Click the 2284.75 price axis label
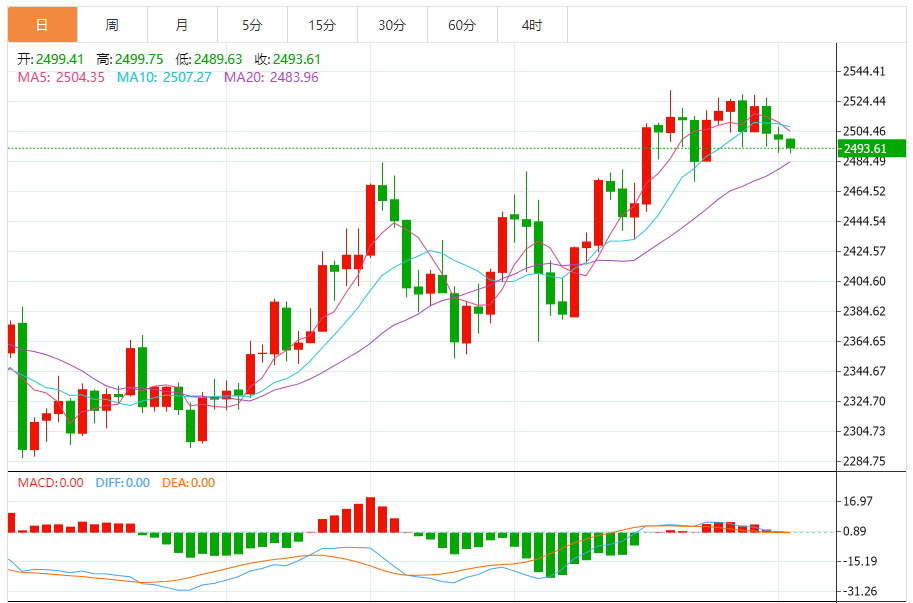This screenshot has height=603, width=913. (x=864, y=462)
